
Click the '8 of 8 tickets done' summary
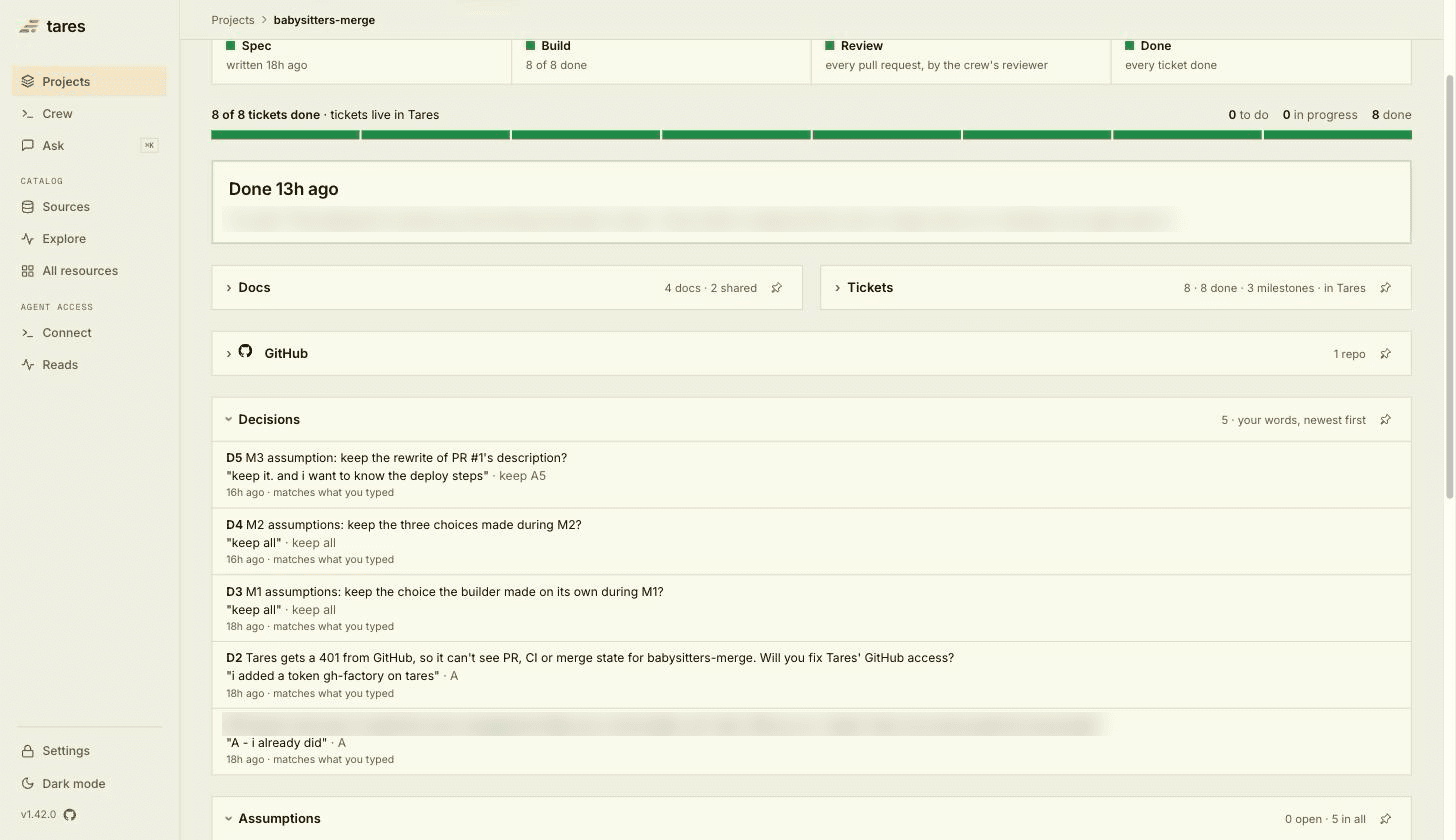[266, 115]
